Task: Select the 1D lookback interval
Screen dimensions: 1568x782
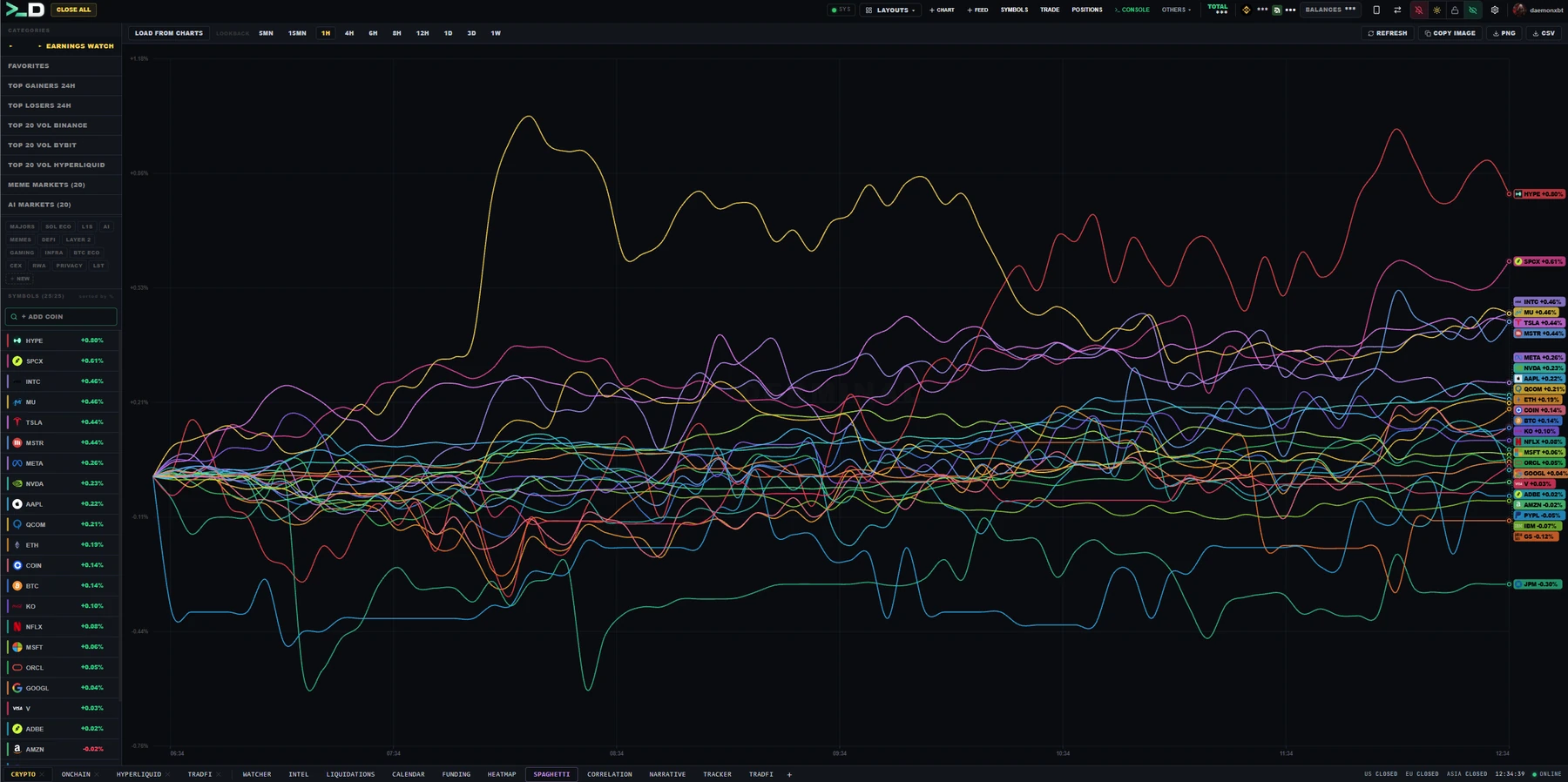Action: (448, 33)
